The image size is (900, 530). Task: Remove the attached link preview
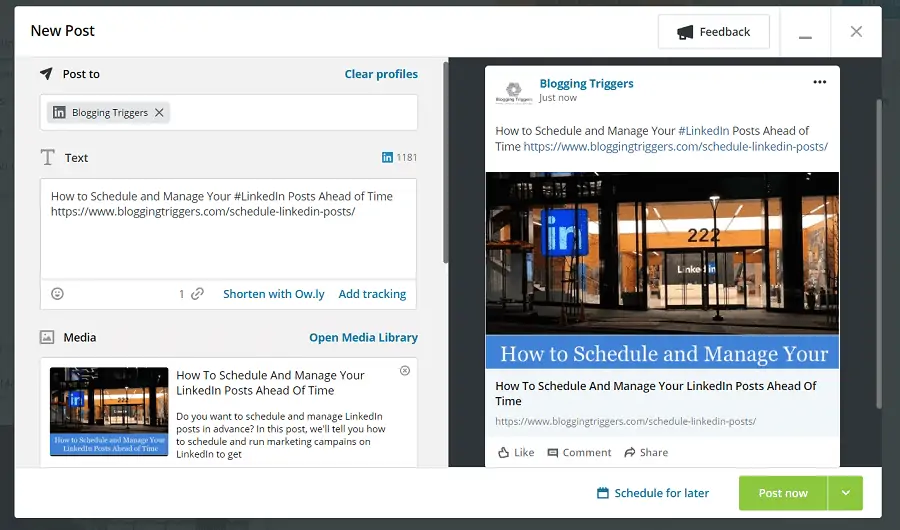(405, 371)
